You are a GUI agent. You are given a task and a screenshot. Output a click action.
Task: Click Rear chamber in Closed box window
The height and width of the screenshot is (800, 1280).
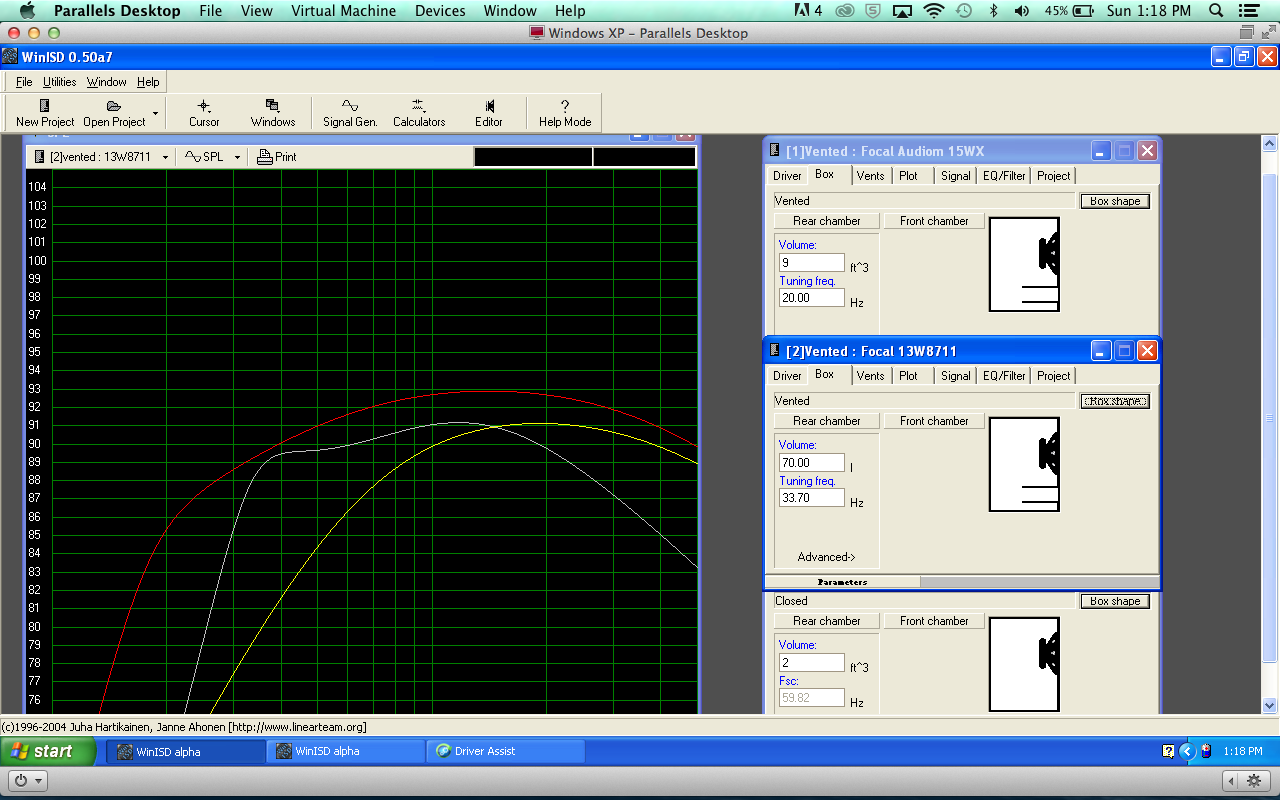tap(826, 621)
